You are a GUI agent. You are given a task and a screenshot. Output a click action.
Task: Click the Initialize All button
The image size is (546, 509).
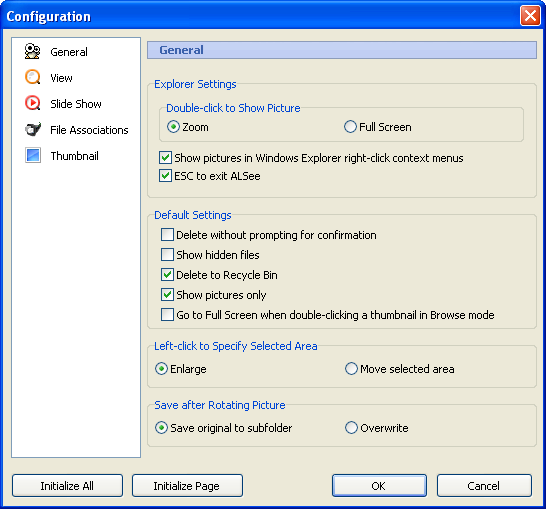(67, 486)
